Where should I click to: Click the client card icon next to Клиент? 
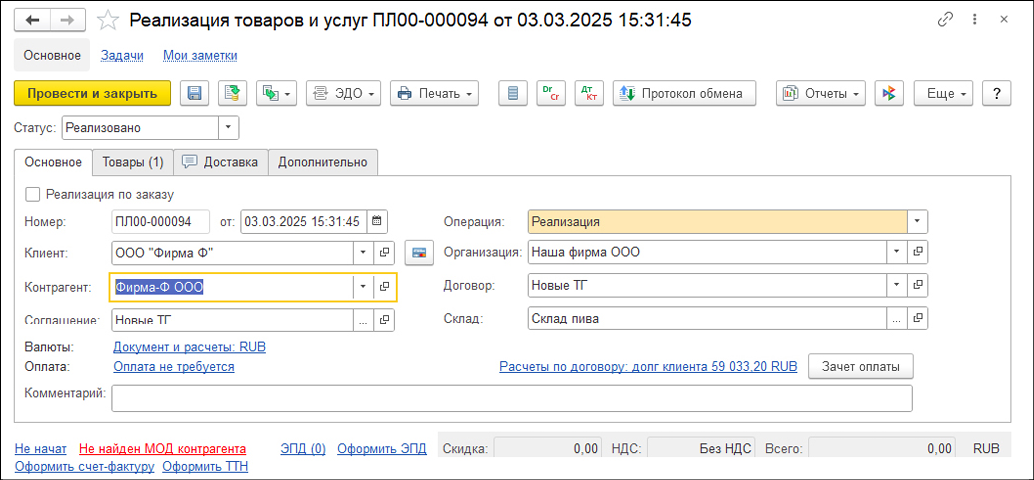pyautogui.click(x=421, y=253)
